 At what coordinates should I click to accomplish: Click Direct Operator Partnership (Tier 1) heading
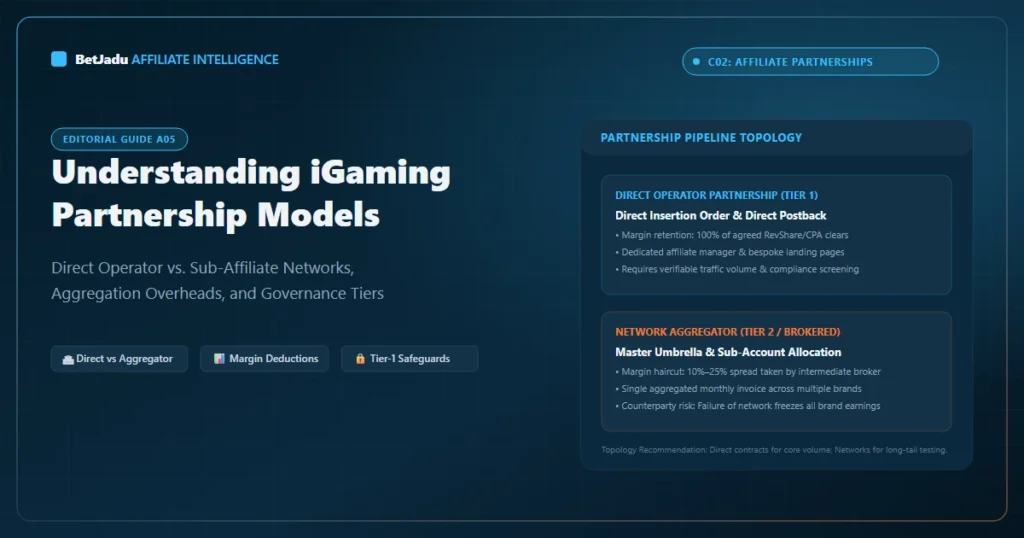pyautogui.click(x=716, y=195)
